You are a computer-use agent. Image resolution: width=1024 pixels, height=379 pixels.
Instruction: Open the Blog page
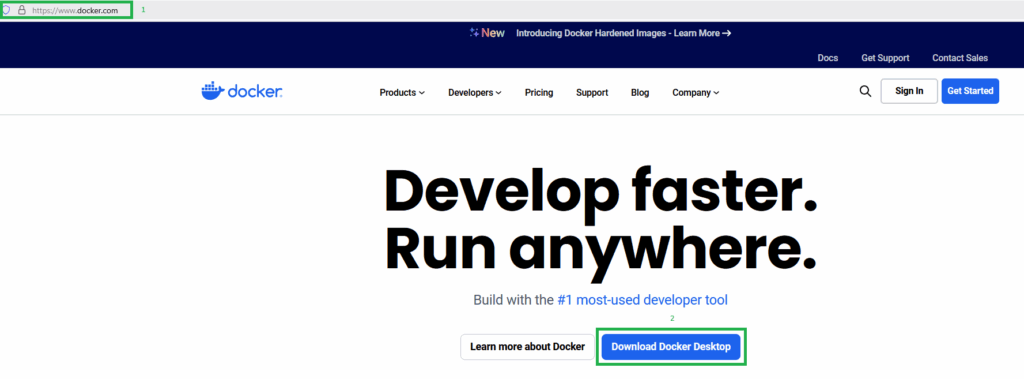640,93
